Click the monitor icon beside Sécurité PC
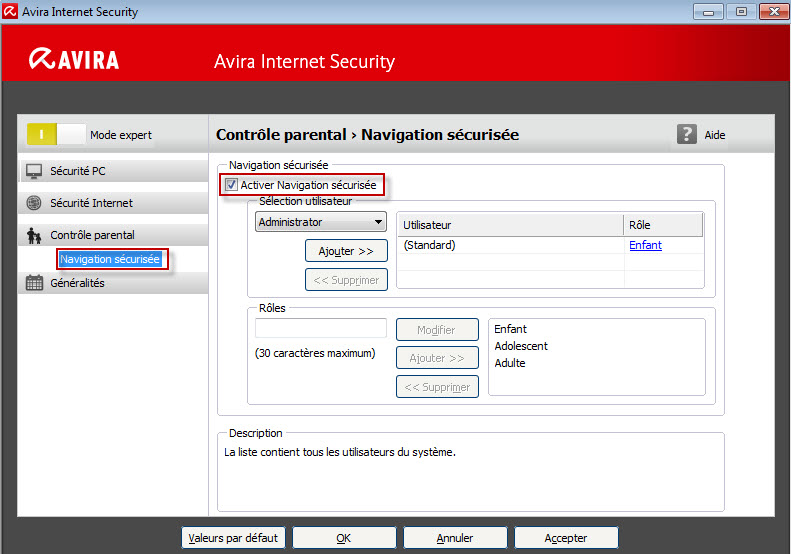Image resolution: width=791 pixels, height=554 pixels. tap(34, 171)
